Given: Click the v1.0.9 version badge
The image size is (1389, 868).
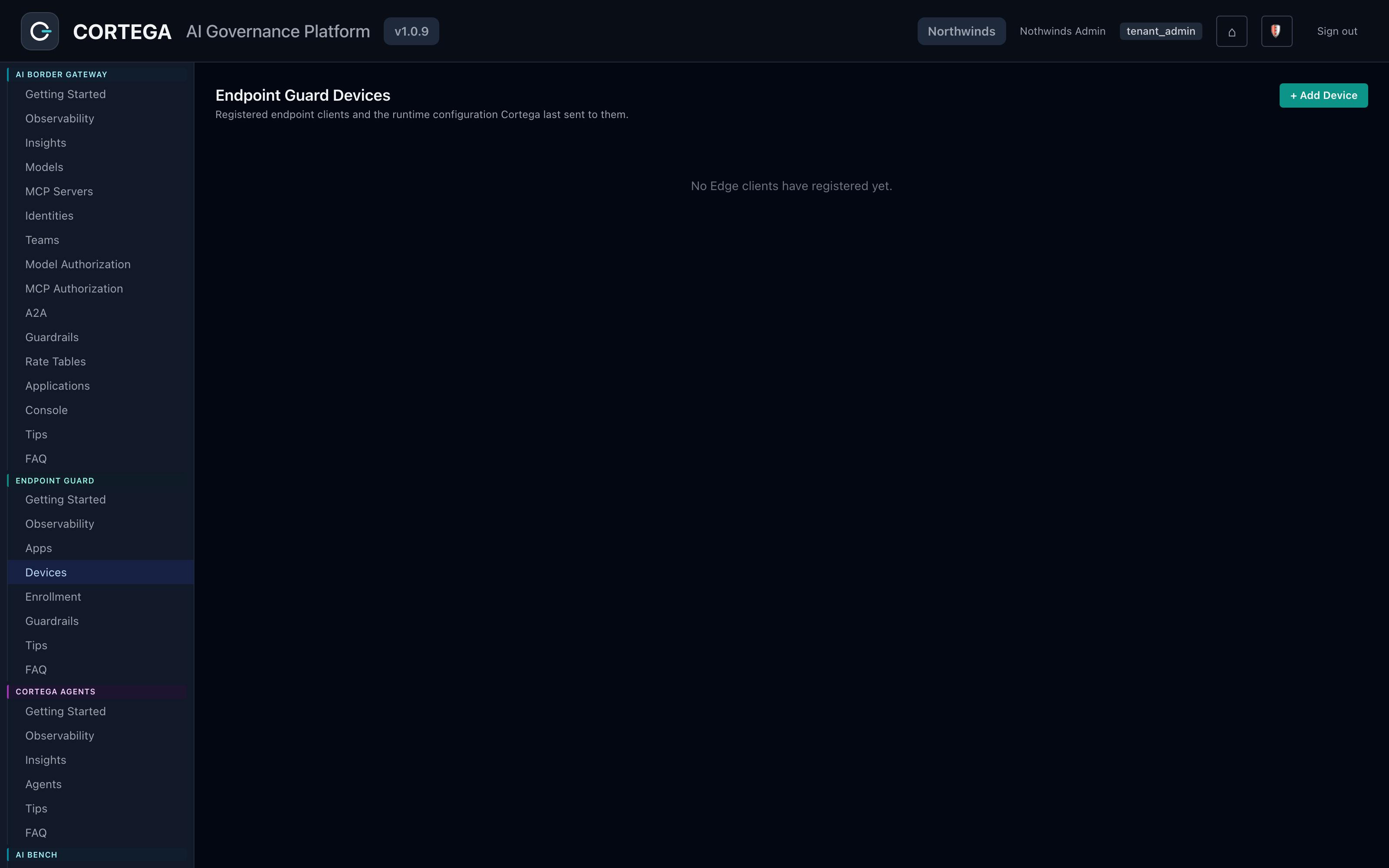Looking at the screenshot, I should pos(411,31).
